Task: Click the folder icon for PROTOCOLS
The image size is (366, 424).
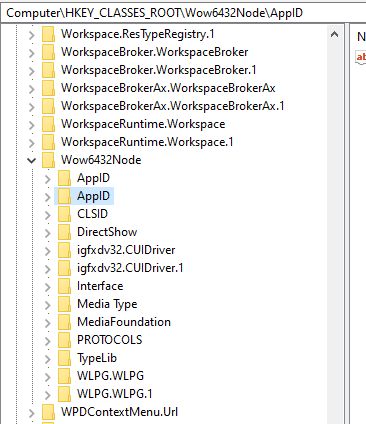Action: 64,340
